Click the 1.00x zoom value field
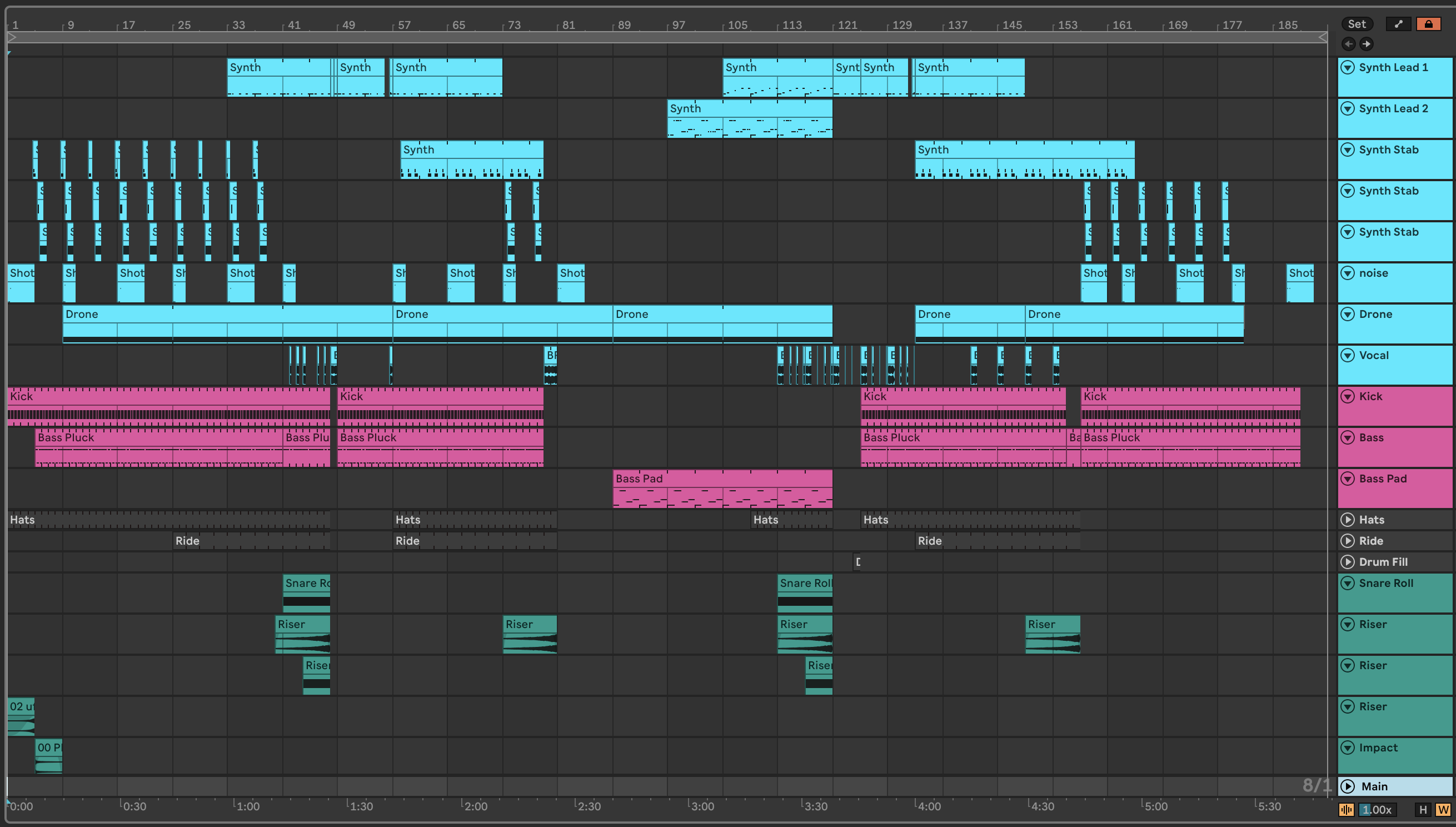The width and height of the screenshot is (1456, 827). pos(1377,810)
